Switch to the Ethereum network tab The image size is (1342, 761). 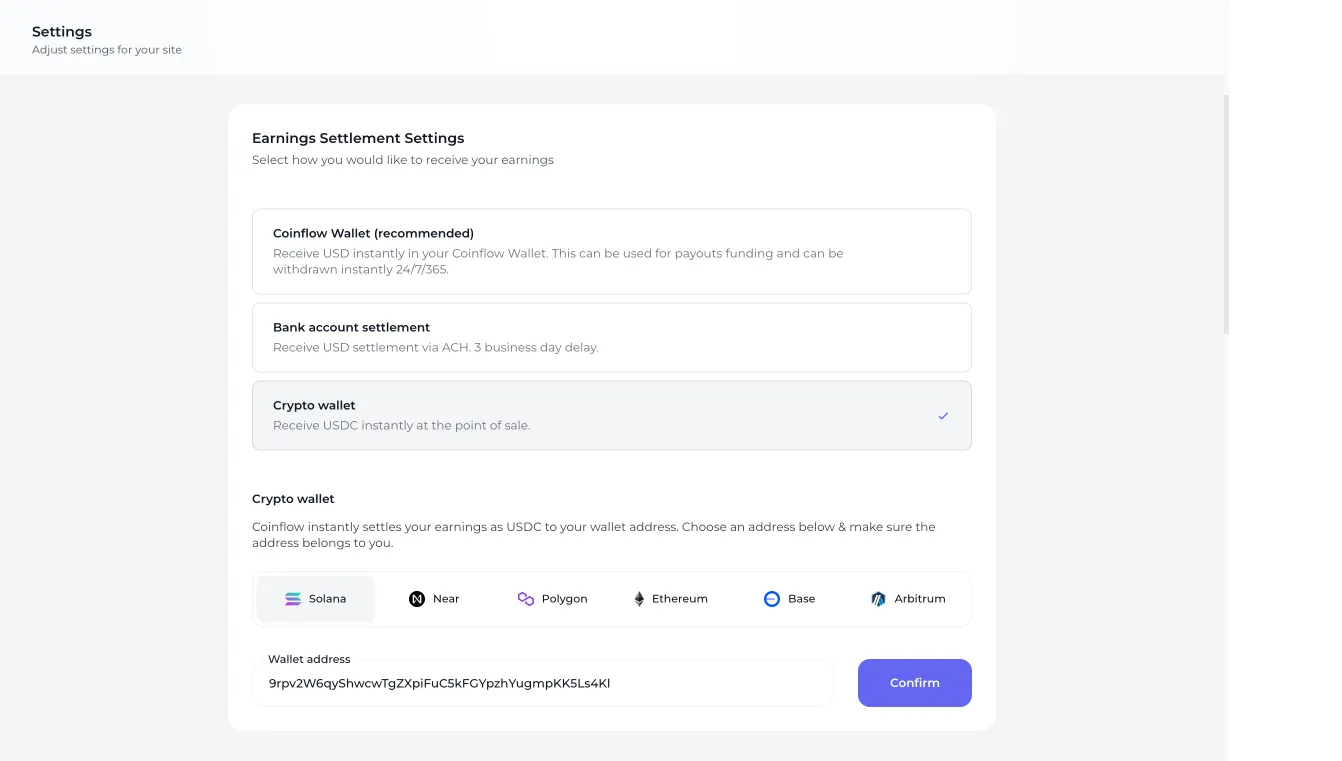670,599
